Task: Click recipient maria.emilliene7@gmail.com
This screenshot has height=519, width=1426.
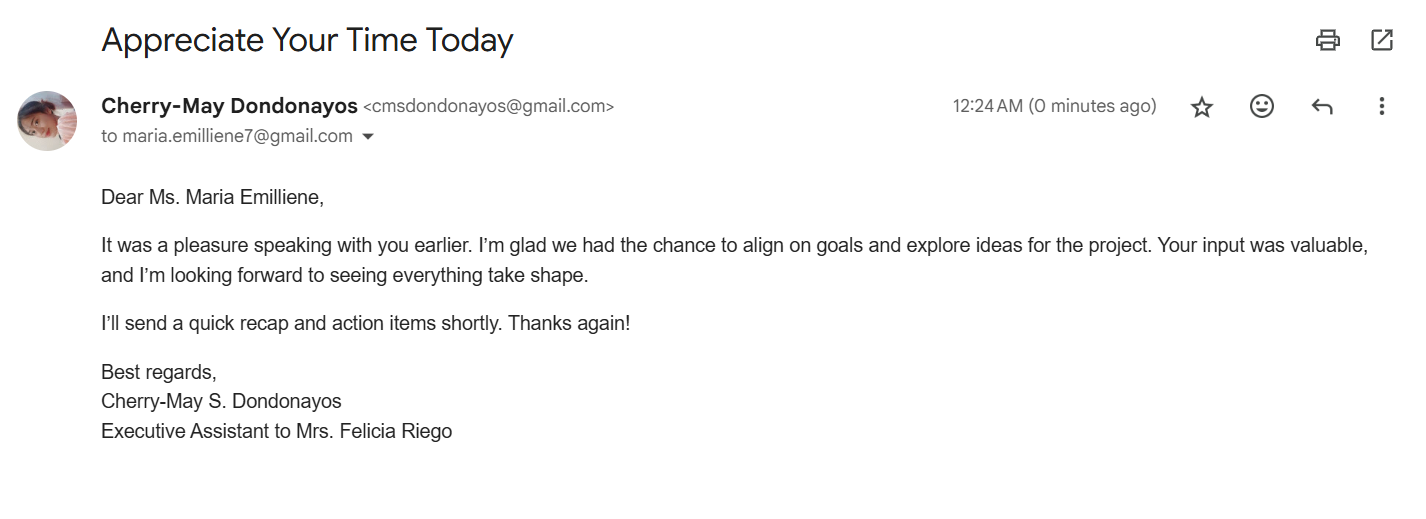Action: (237, 136)
